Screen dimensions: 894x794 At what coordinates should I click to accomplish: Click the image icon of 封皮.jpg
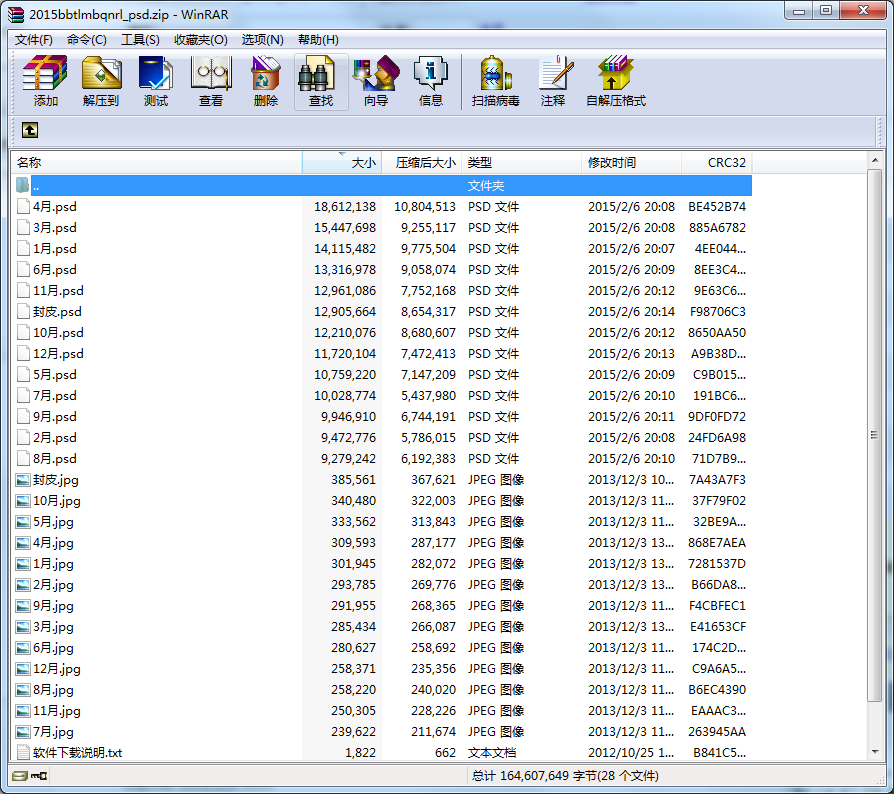coord(23,480)
